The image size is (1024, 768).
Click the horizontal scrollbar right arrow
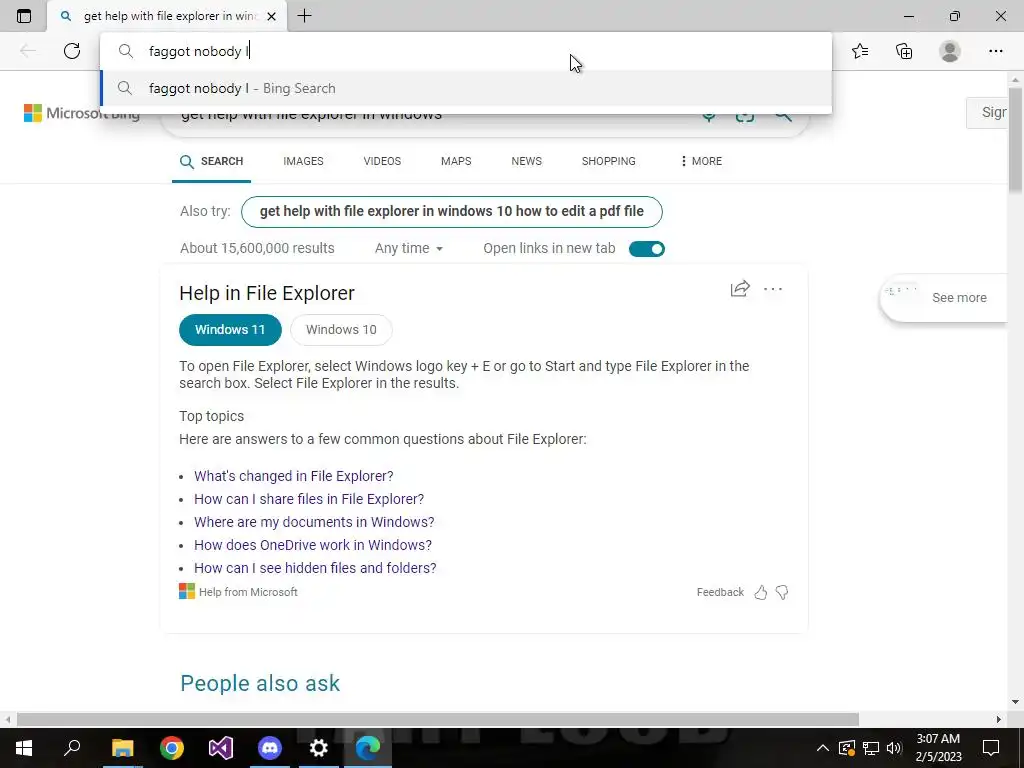[x=999, y=719]
